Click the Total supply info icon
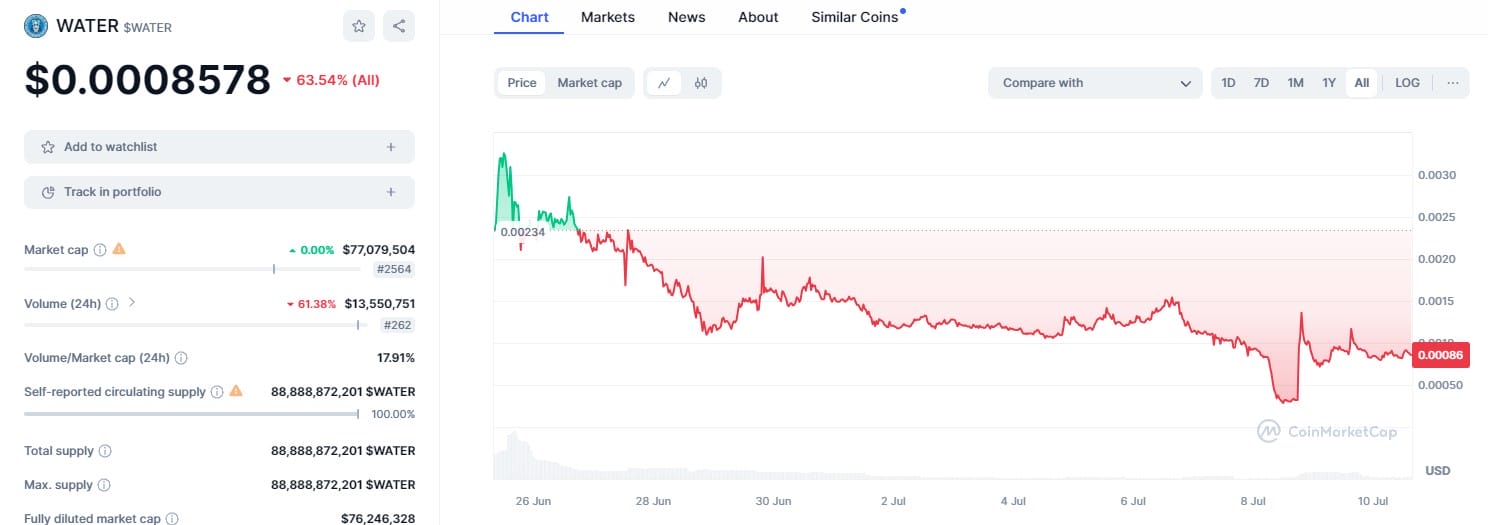 coord(105,451)
